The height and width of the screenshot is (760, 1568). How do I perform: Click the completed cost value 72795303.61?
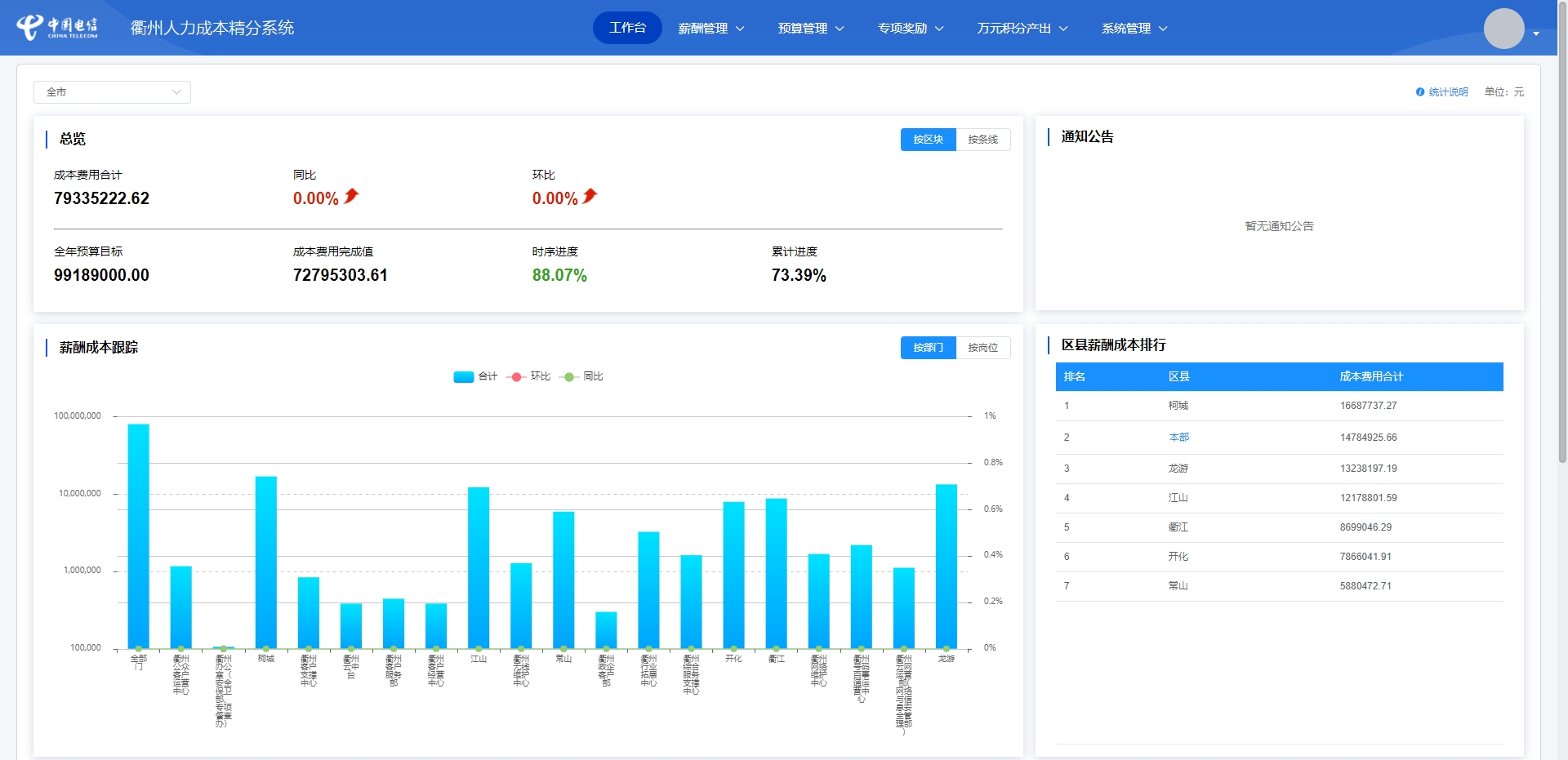click(341, 275)
